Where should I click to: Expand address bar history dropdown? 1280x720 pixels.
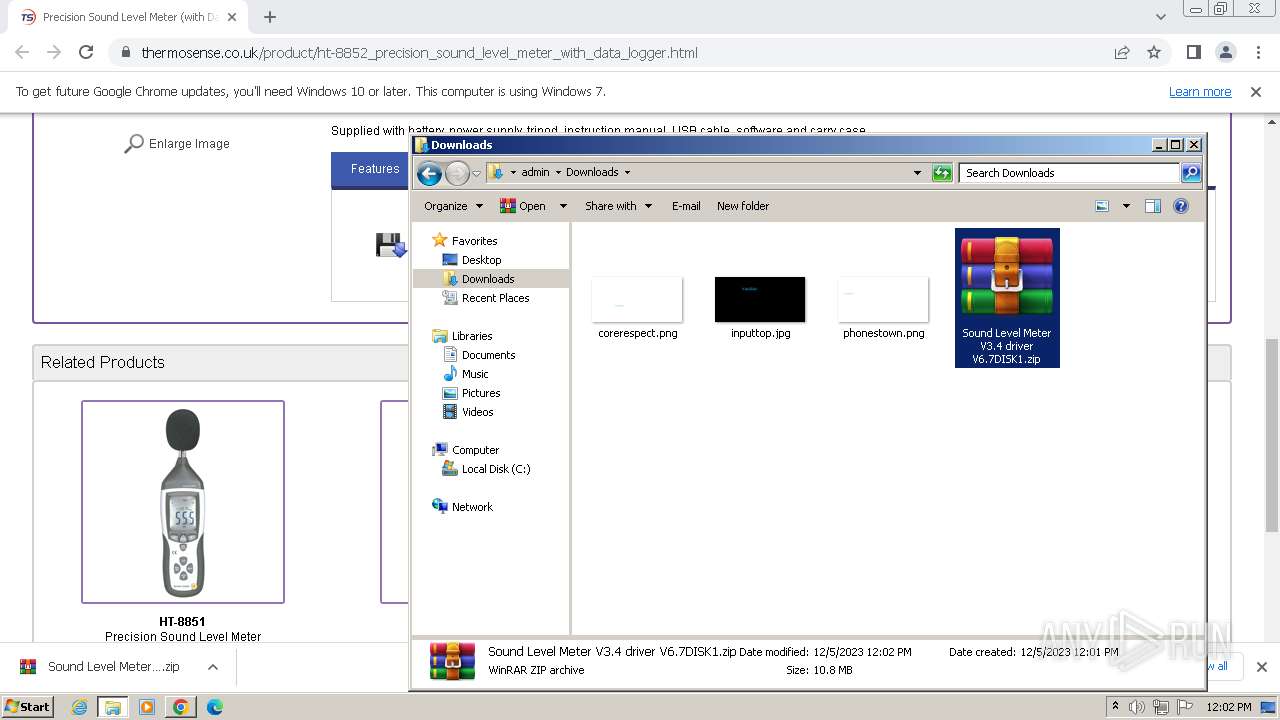tap(917, 173)
